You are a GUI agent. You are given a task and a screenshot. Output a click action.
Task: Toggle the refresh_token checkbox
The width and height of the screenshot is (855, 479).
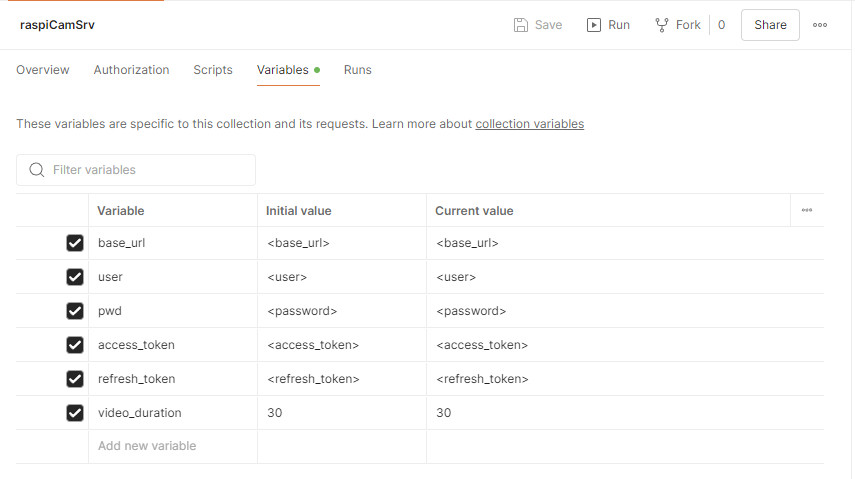click(x=74, y=379)
